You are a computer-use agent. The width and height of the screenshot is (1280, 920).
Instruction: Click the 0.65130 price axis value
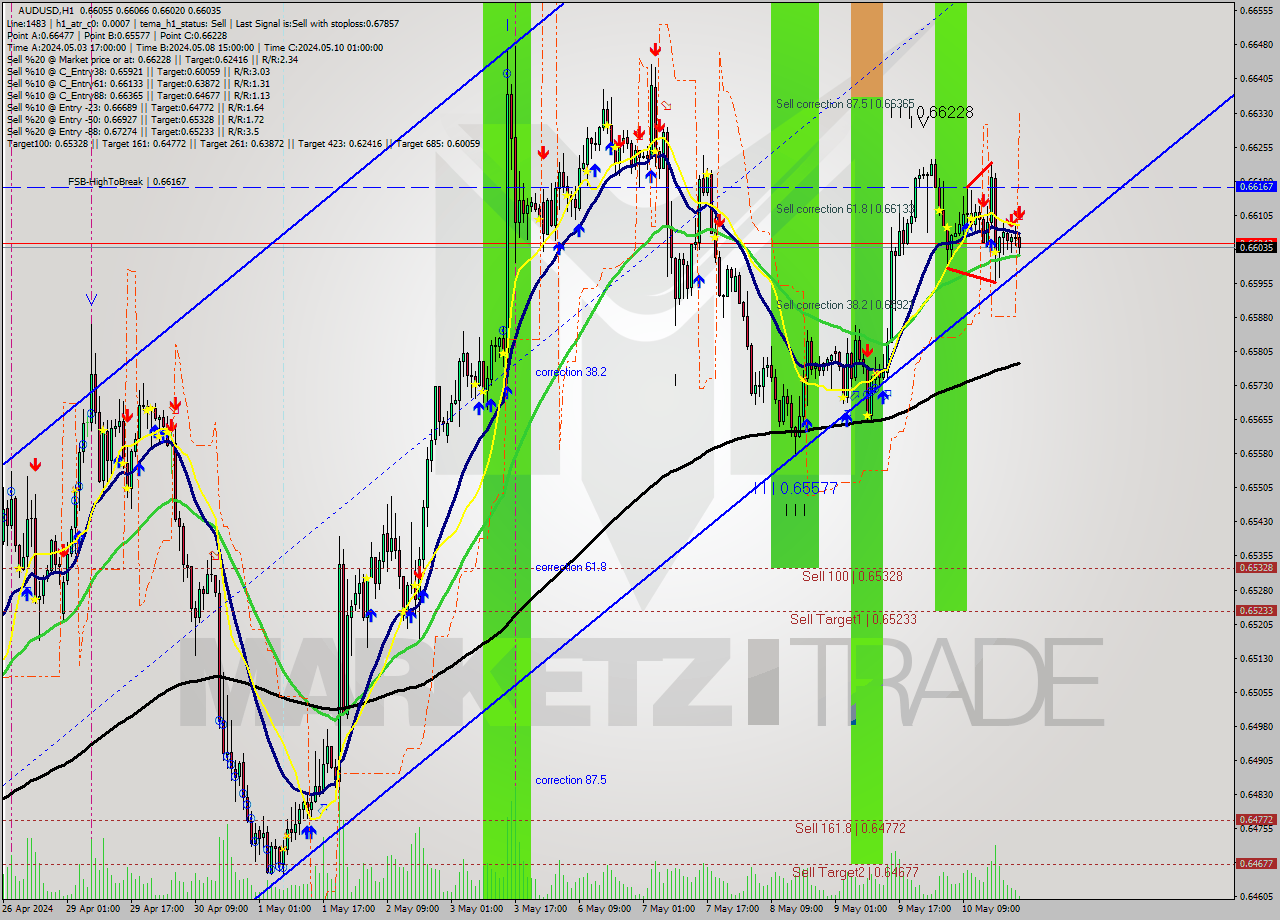(1255, 658)
